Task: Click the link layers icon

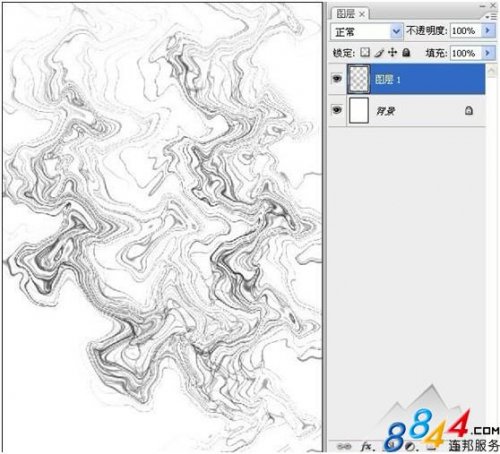Action: pos(344,446)
